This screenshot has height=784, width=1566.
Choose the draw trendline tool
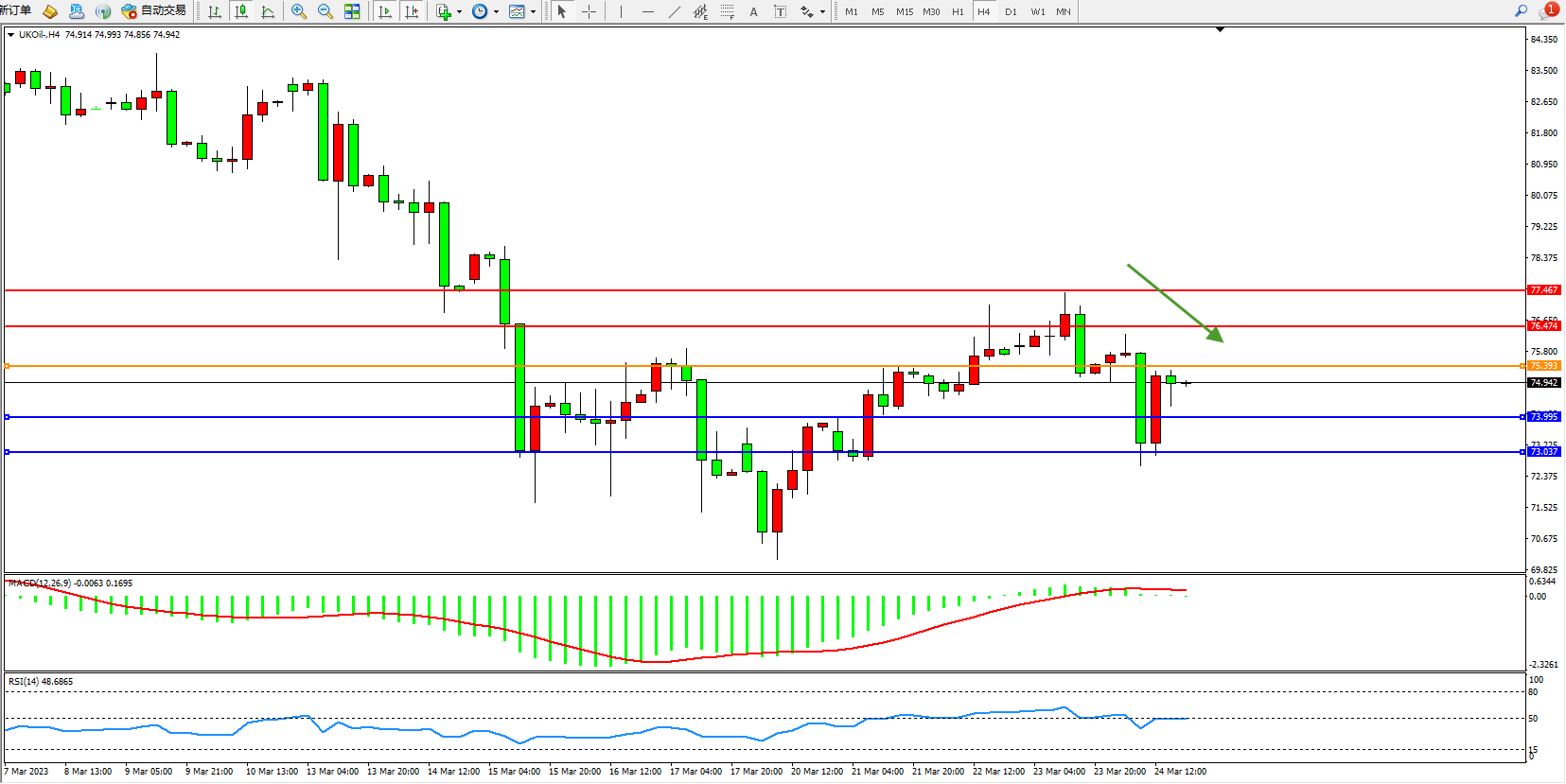click(674, 11)
